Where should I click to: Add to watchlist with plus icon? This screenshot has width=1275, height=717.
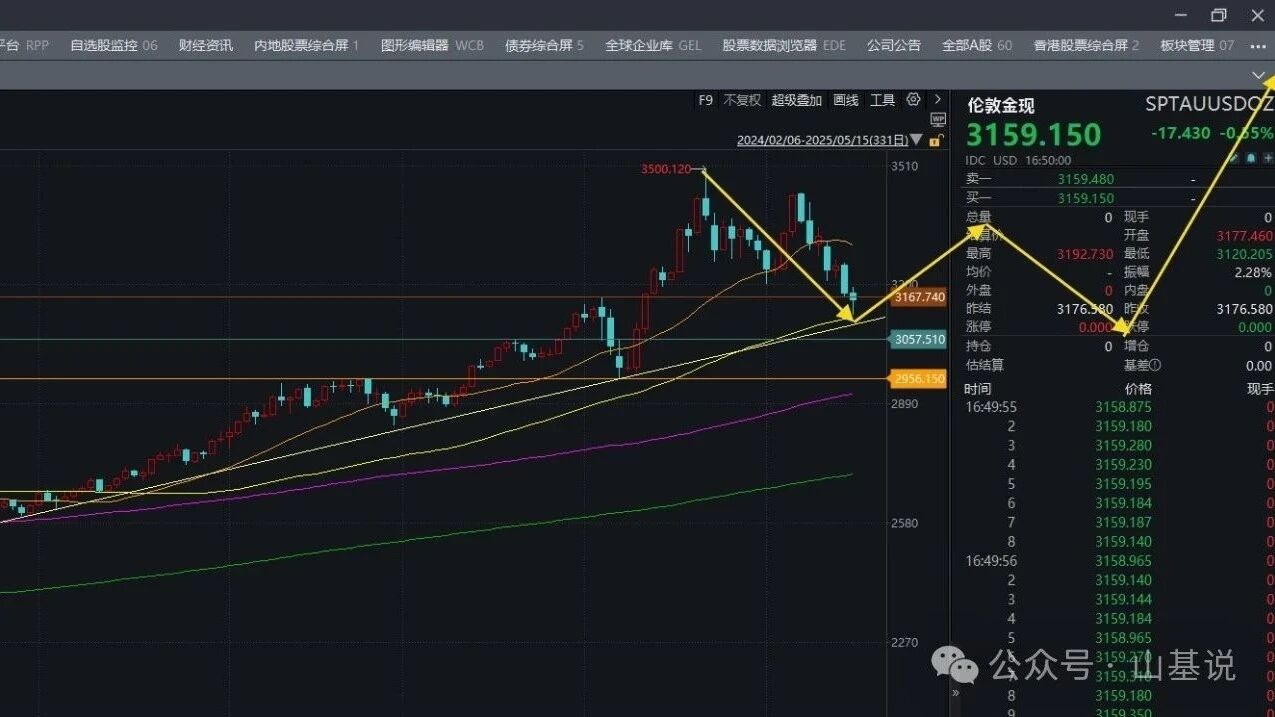click(x=1268, y=158)
